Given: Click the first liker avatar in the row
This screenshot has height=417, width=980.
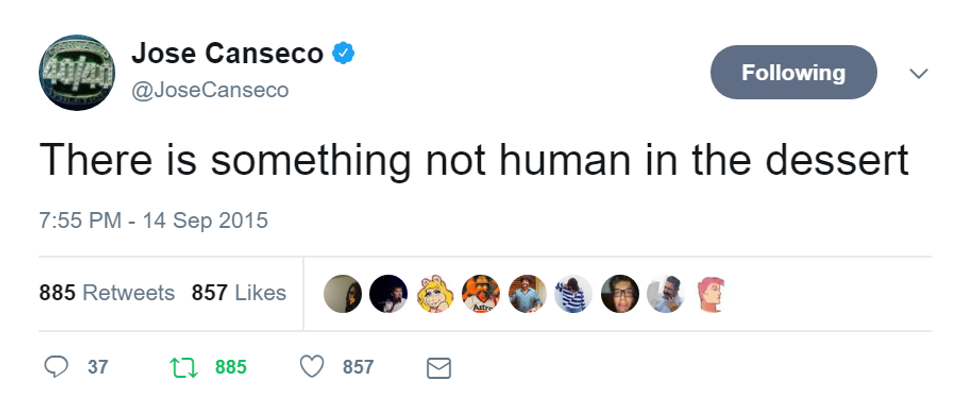Looking at the screenshot, I should pos(343,293).
